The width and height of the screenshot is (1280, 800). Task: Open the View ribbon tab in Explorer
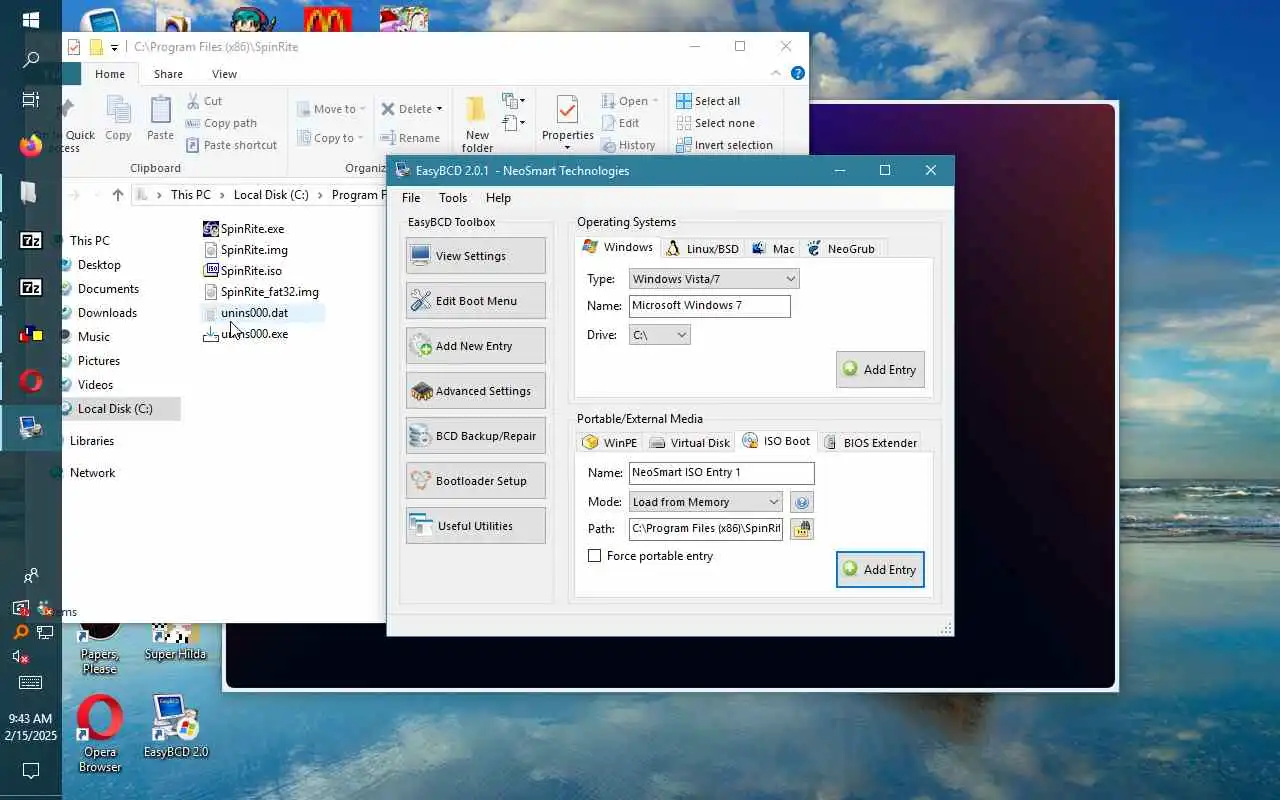[x=224, y=74]
